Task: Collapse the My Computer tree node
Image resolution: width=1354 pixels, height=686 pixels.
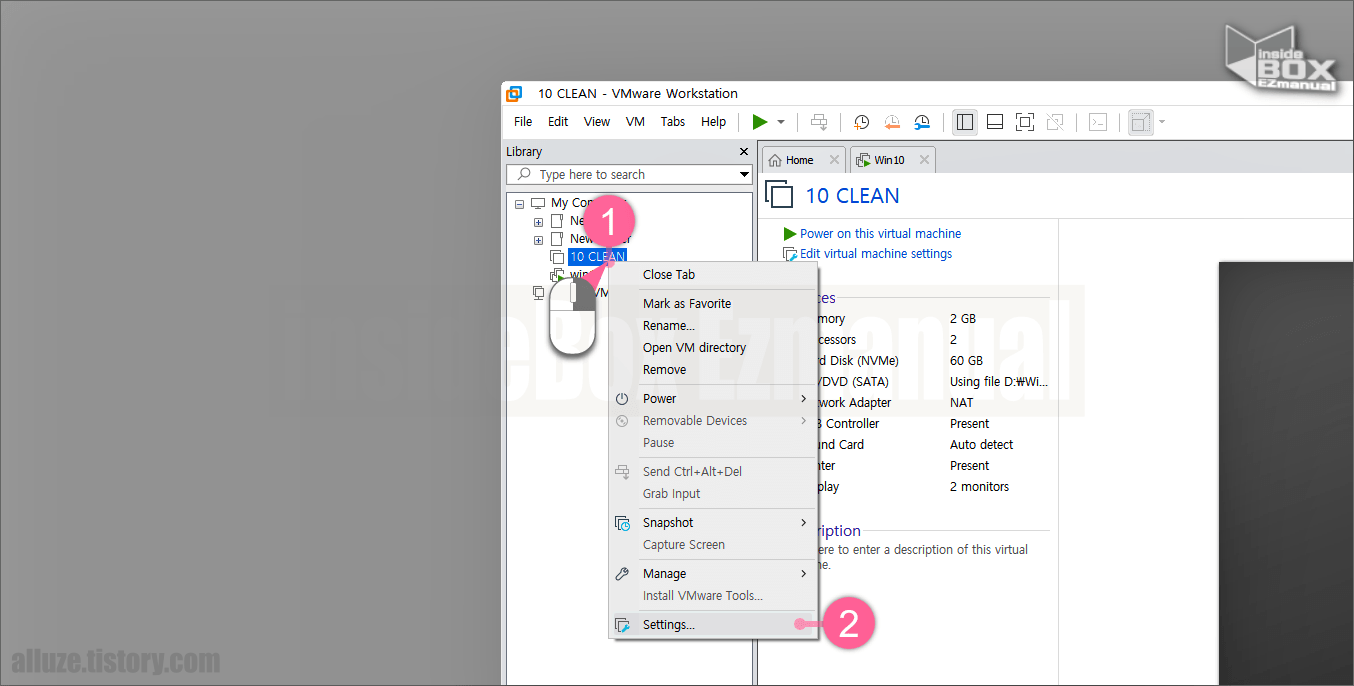Action: 519,203
